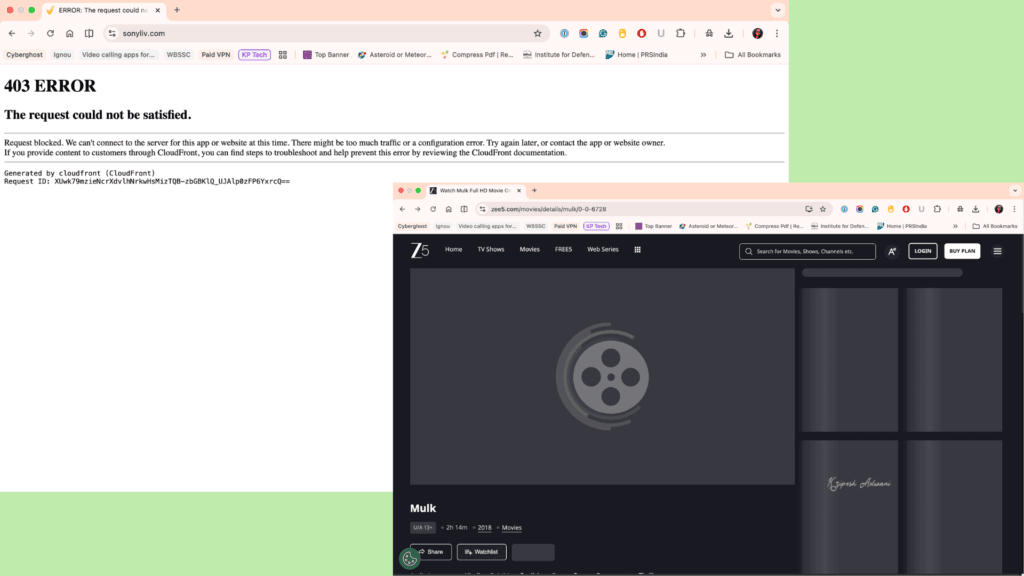Screen dimensions: 1024x576
Task: Open Downloads in the sonyliv window toolbar
Action: [x=729, y=33]
